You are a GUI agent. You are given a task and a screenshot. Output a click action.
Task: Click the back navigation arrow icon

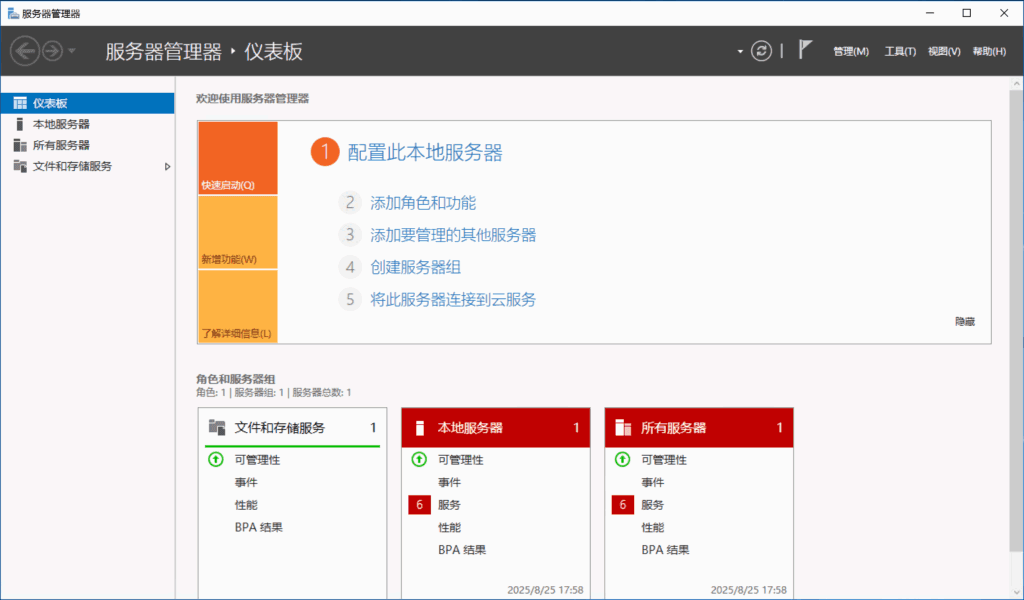pos(25,51)
